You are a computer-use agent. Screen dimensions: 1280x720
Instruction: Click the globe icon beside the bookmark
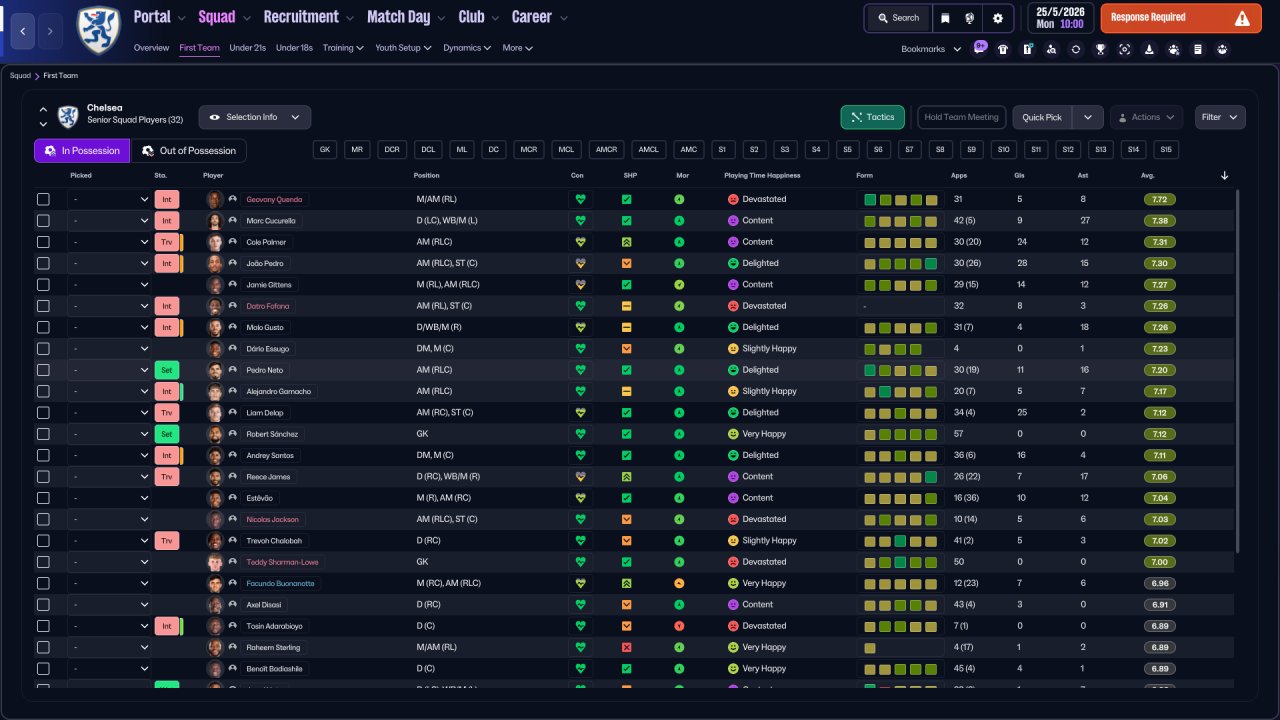pos(970,18)
